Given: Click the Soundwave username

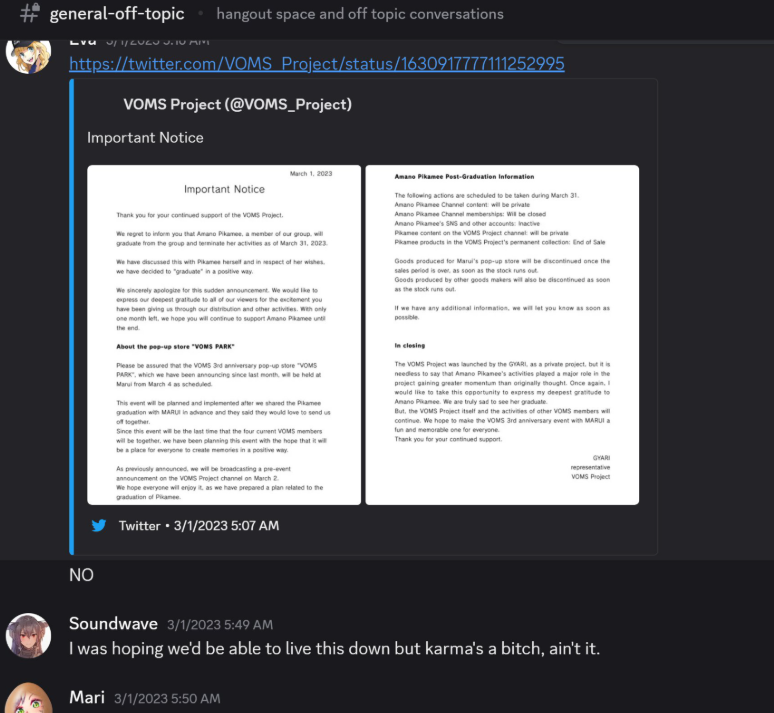Looking at the screenshot, I should pyautogui.click(x=114, y=624).
